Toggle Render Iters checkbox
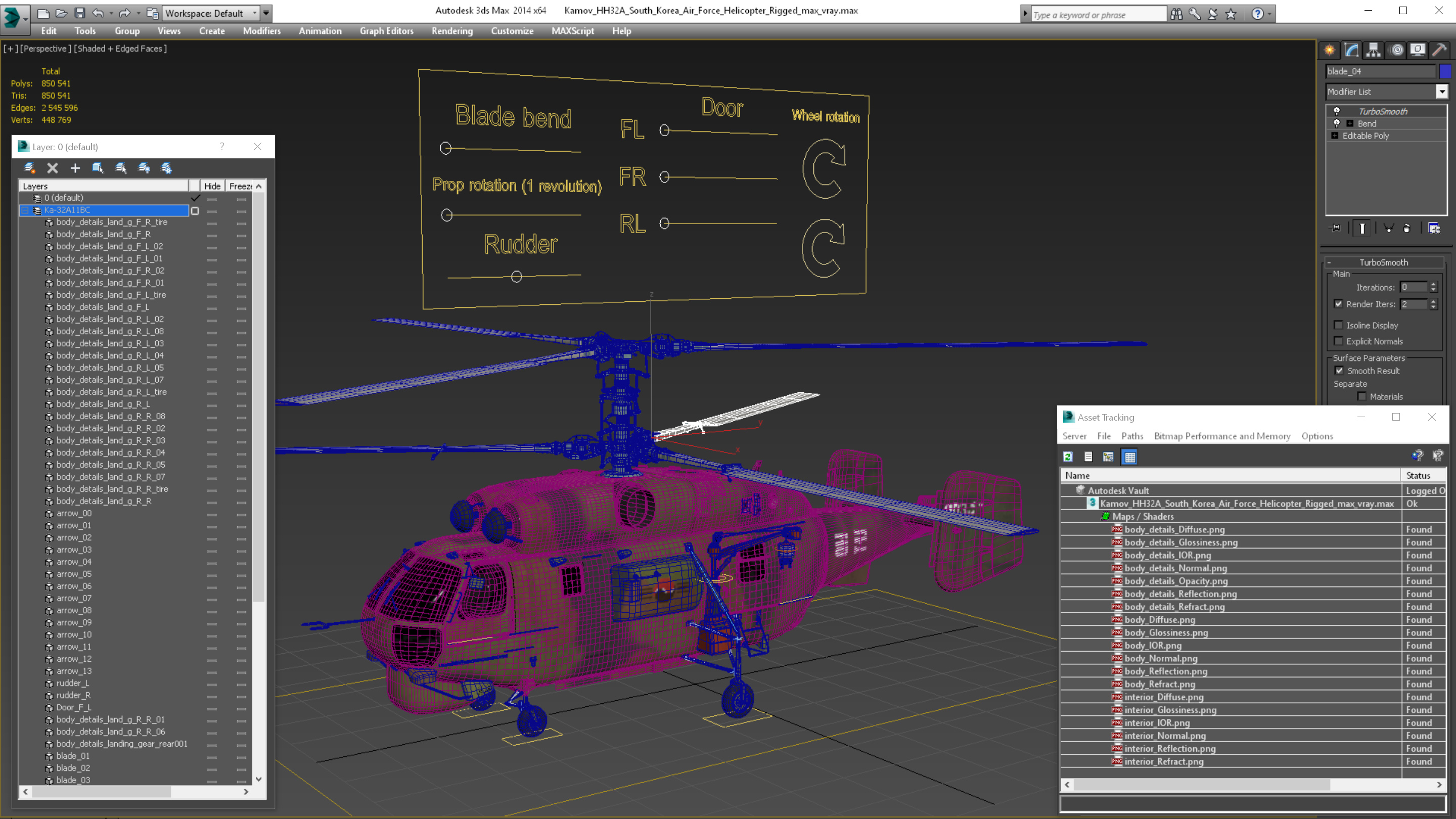1456x819 pixels. 1338,303
